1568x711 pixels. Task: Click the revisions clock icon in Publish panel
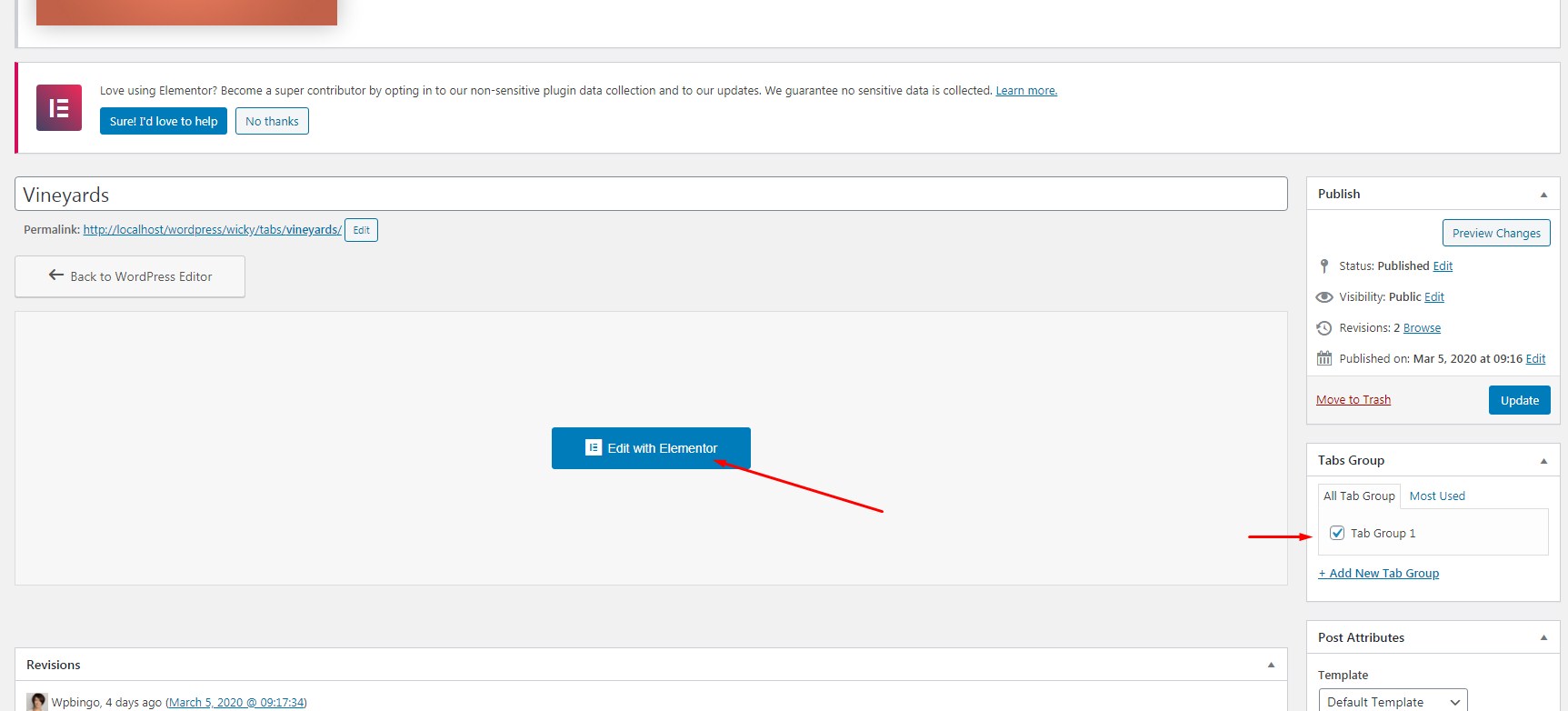click(x=1324, y=328)
